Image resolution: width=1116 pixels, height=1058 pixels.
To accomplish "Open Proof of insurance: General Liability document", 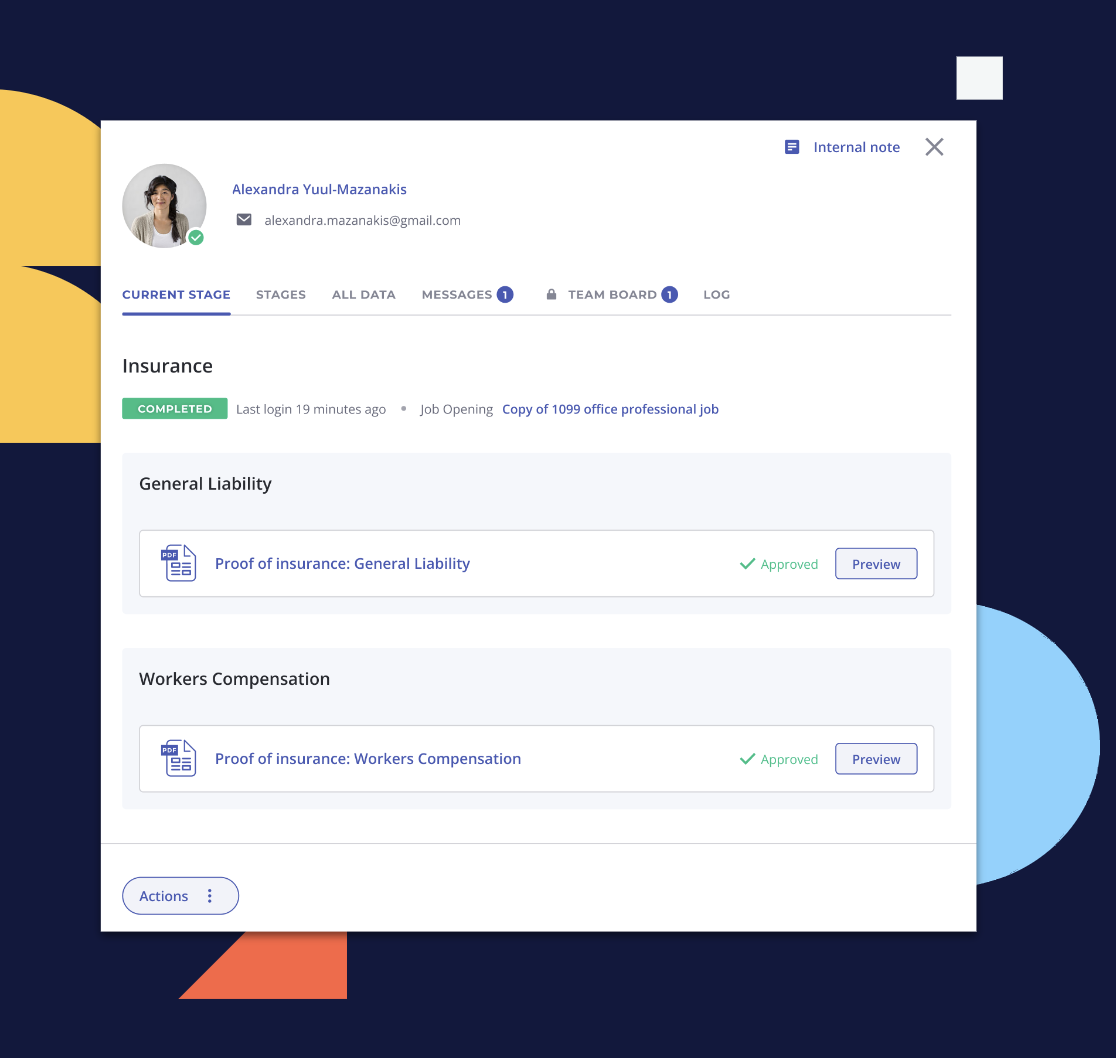I will (x=342, y=564).
